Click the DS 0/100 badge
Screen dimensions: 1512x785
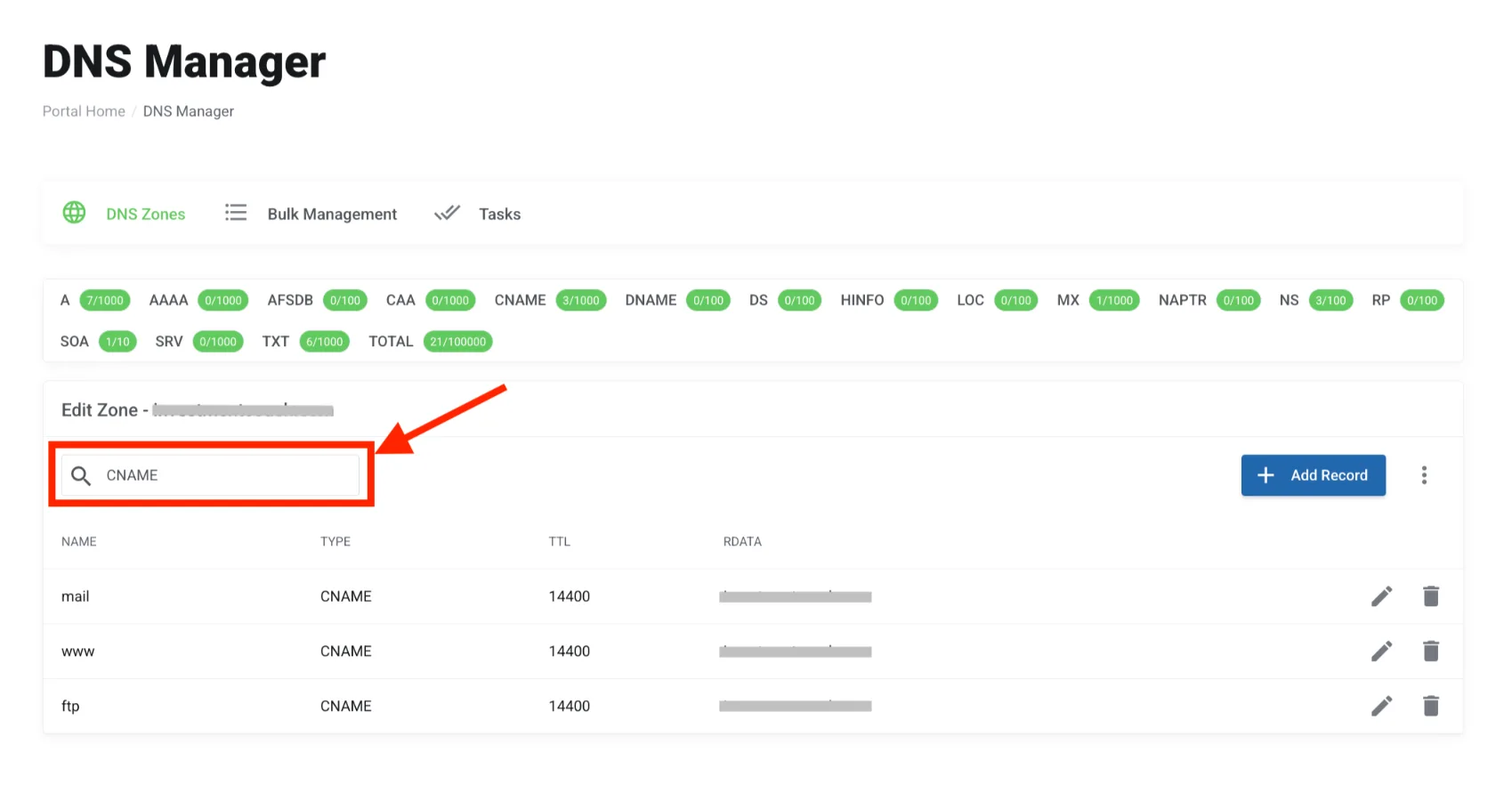tap(799, 301)
